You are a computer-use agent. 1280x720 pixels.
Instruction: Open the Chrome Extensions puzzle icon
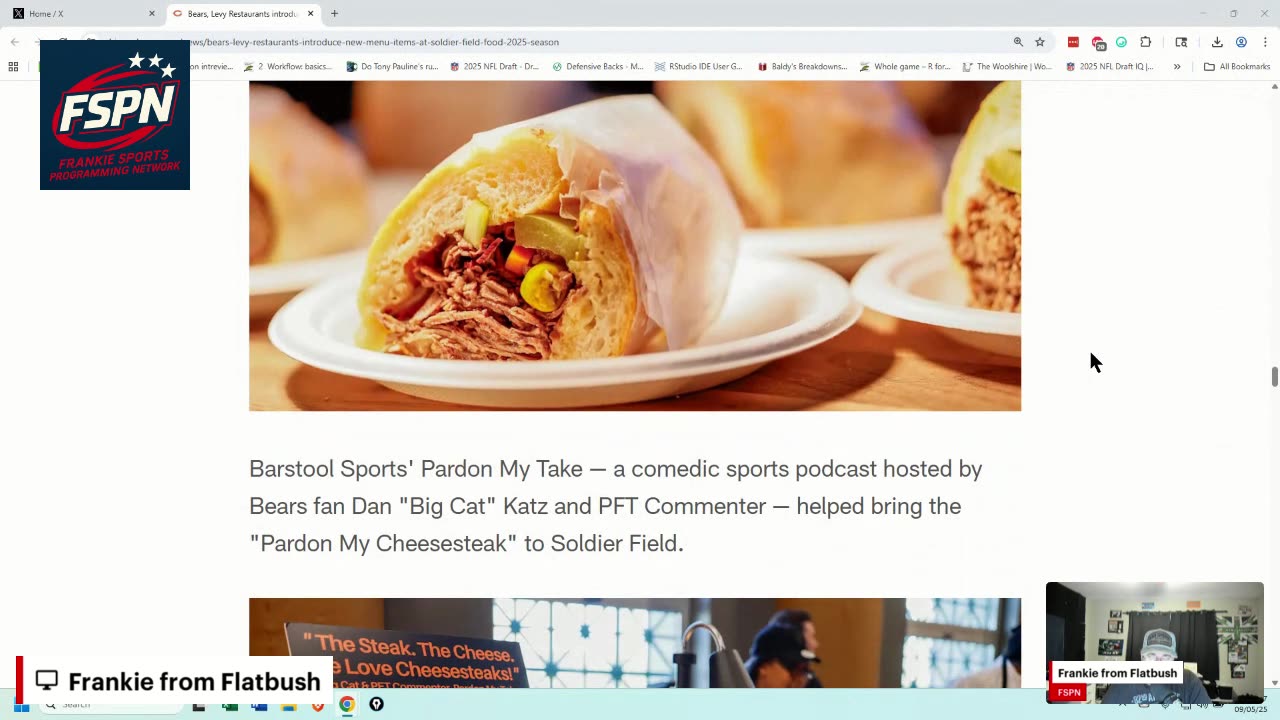[x=1146, y=42]
